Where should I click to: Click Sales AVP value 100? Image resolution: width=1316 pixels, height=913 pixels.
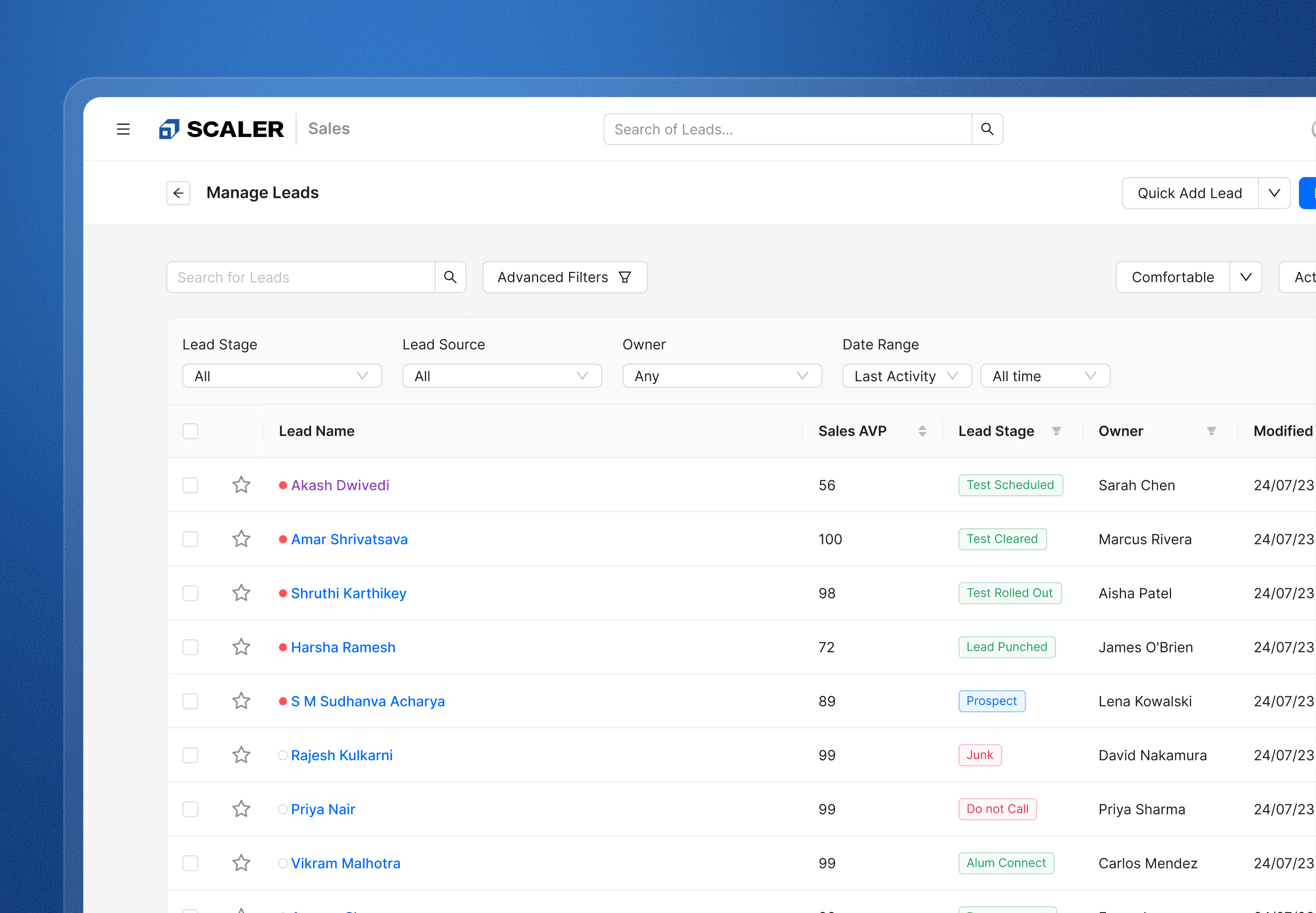(830, 539)
